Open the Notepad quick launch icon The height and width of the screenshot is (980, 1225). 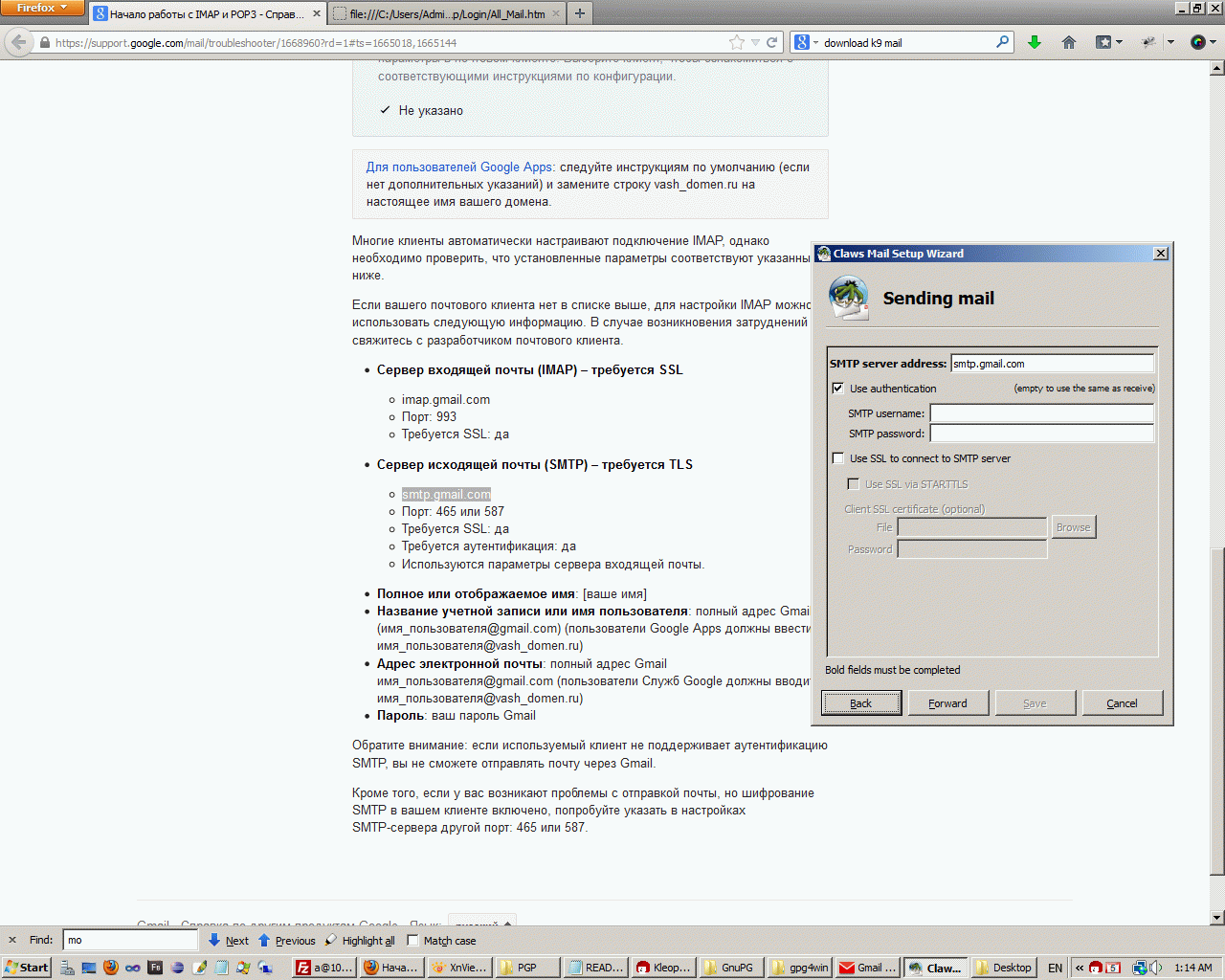point(221,968)
